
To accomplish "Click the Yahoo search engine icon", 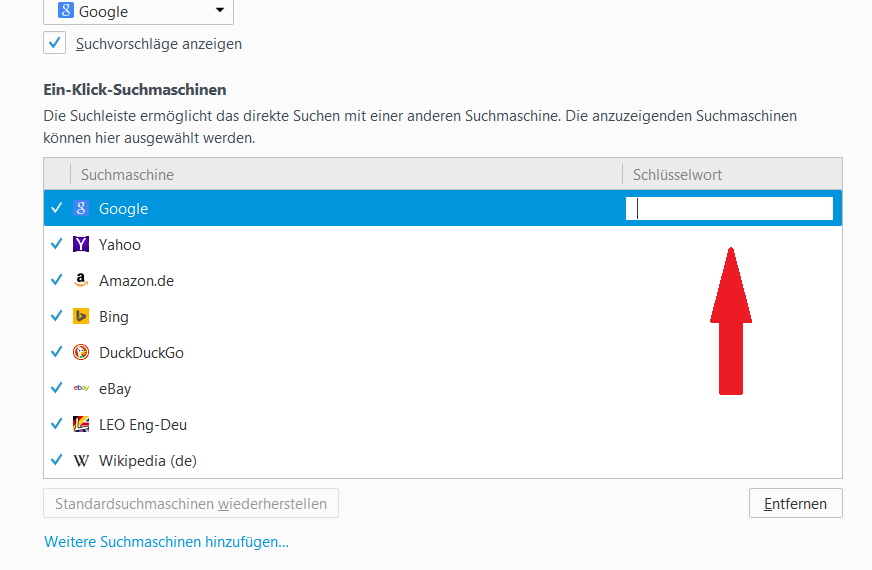I will click(x=81, y=245).
